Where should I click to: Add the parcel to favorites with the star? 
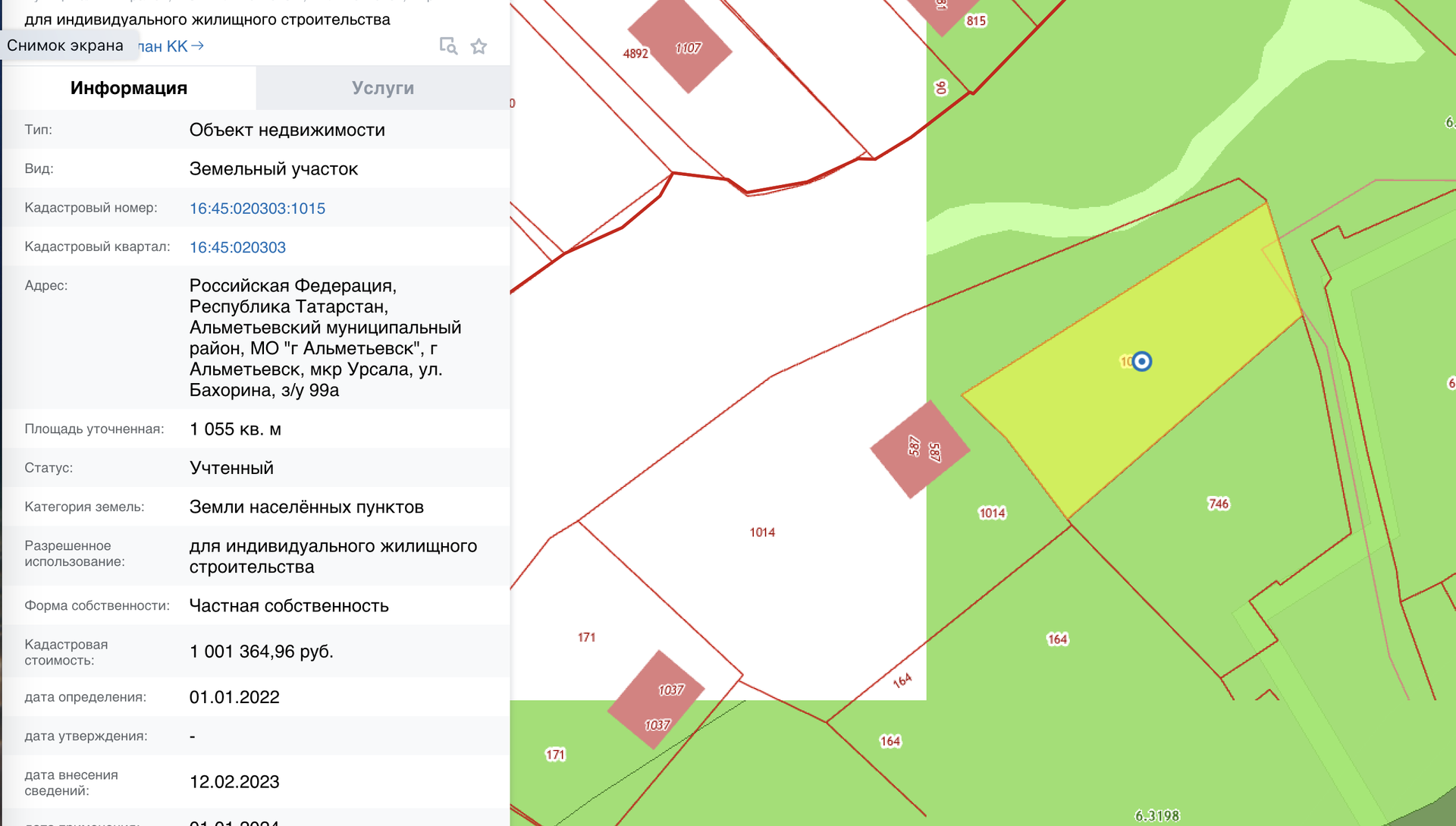tap(479, 46)
